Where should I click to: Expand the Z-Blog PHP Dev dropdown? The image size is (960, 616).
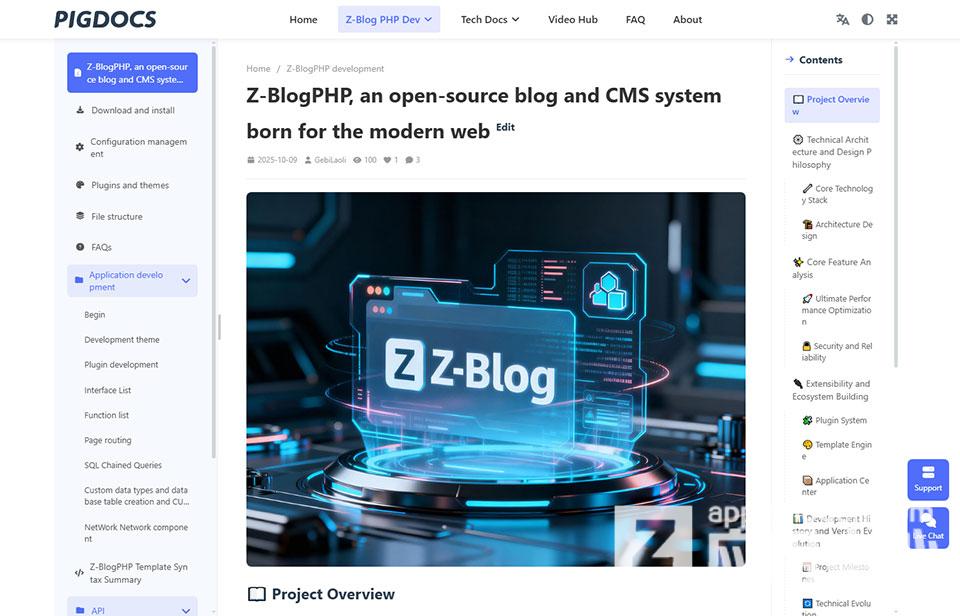pos(389,19)
